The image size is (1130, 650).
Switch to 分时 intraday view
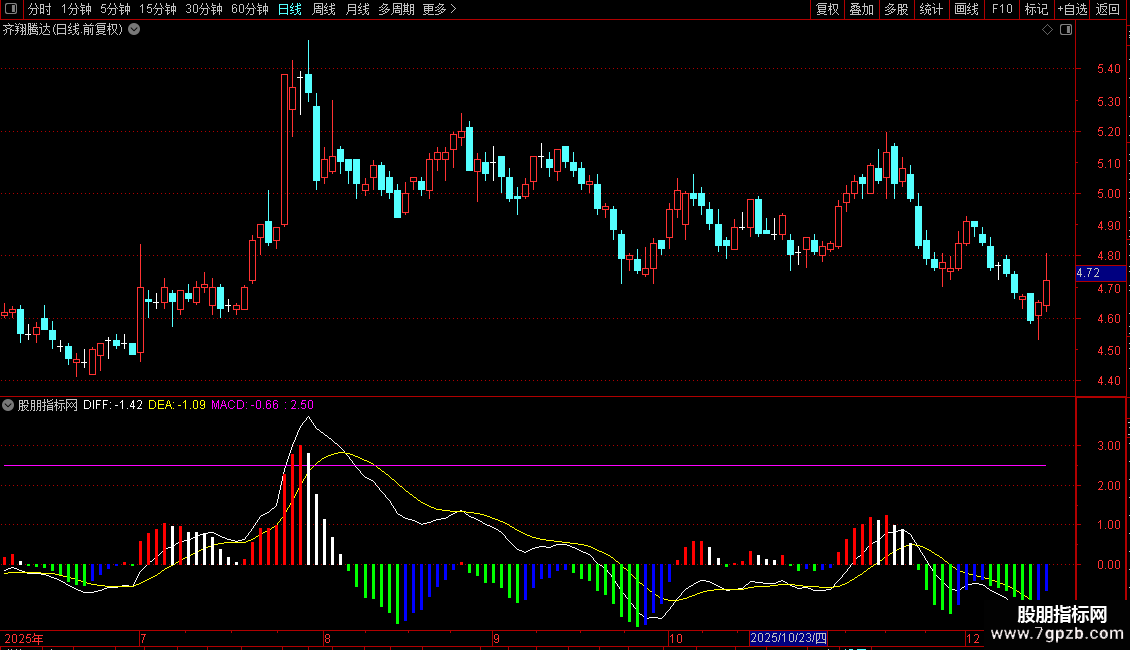point(40,9)
